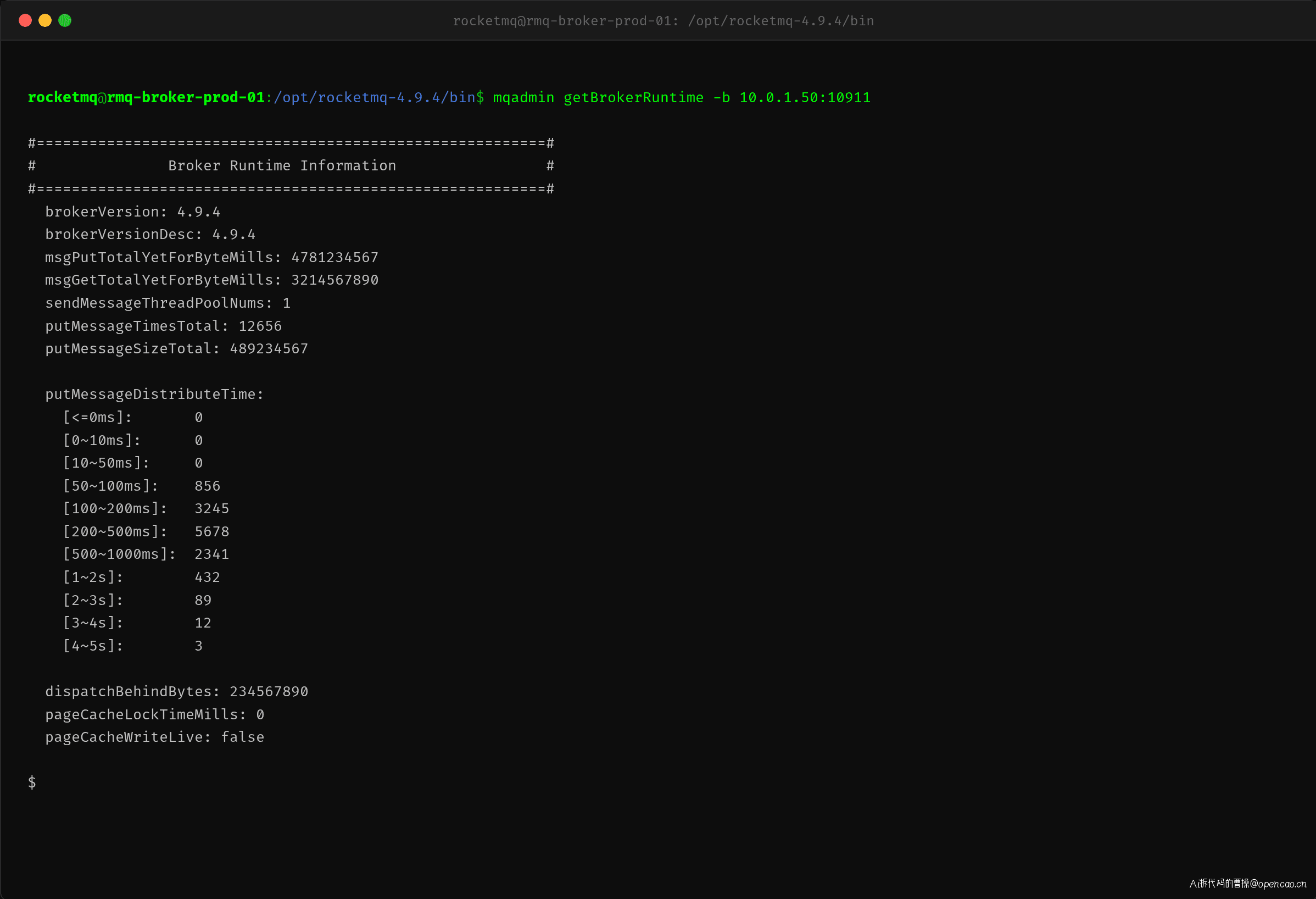The width and height of the screenshot is (1316, 899).
Task: Click the [200~500ms] value 5678
Action: (212, 532)
